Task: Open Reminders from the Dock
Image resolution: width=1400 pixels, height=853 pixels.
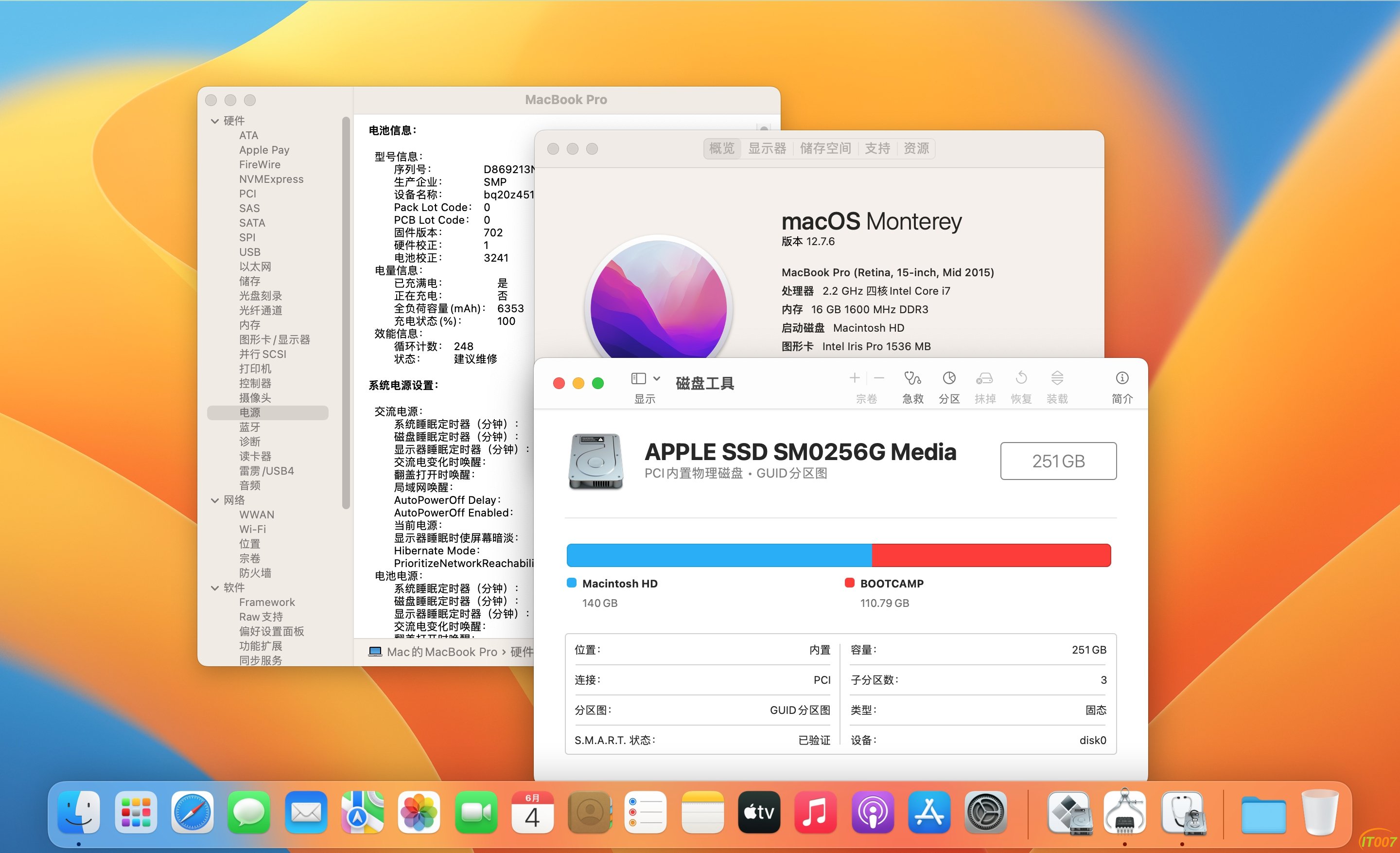Action: (646, 813)
